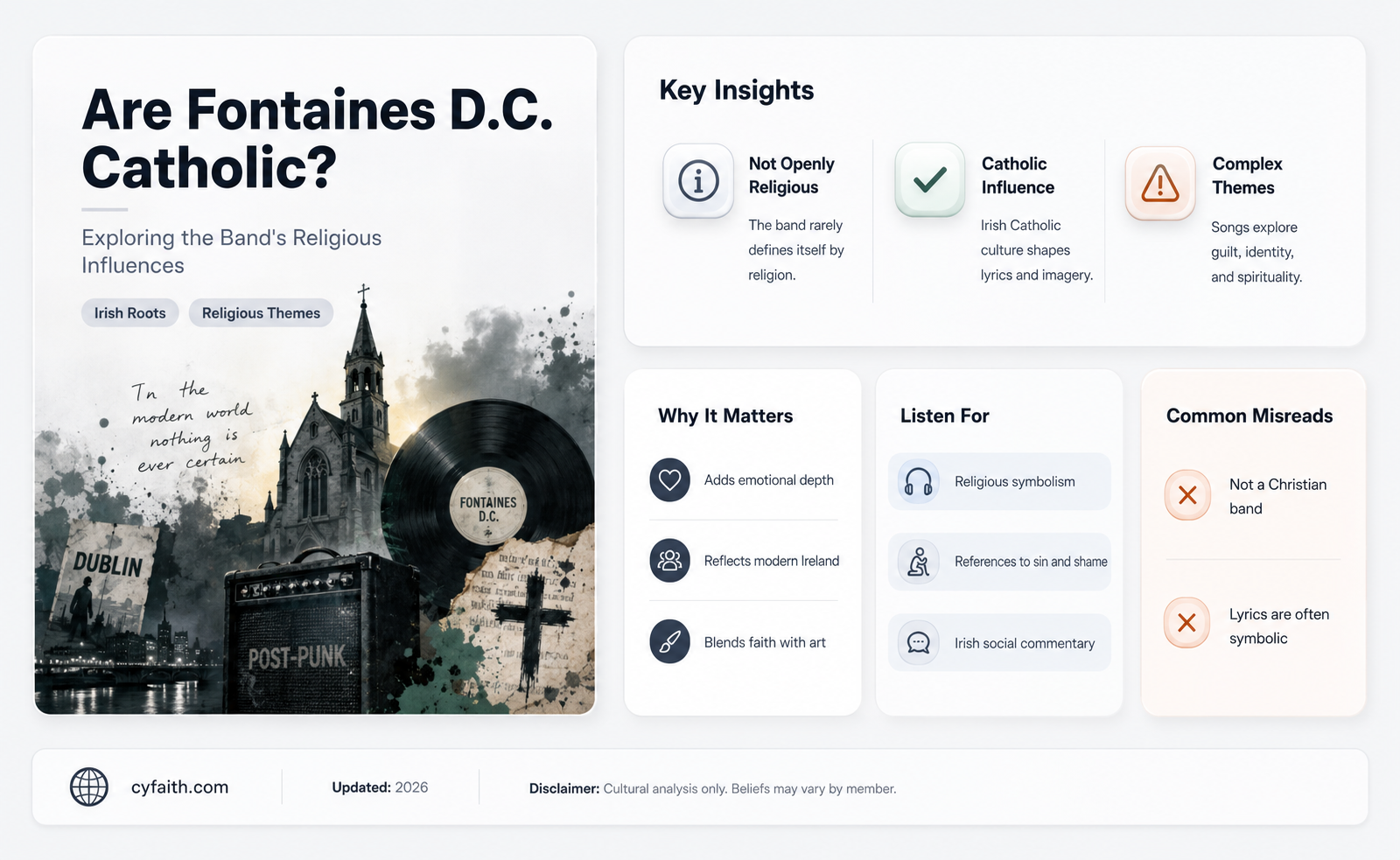This screenshot has height=860, width=1400.
Task: Click the Complex Themes heading
Action: [x=1247, y=176]
